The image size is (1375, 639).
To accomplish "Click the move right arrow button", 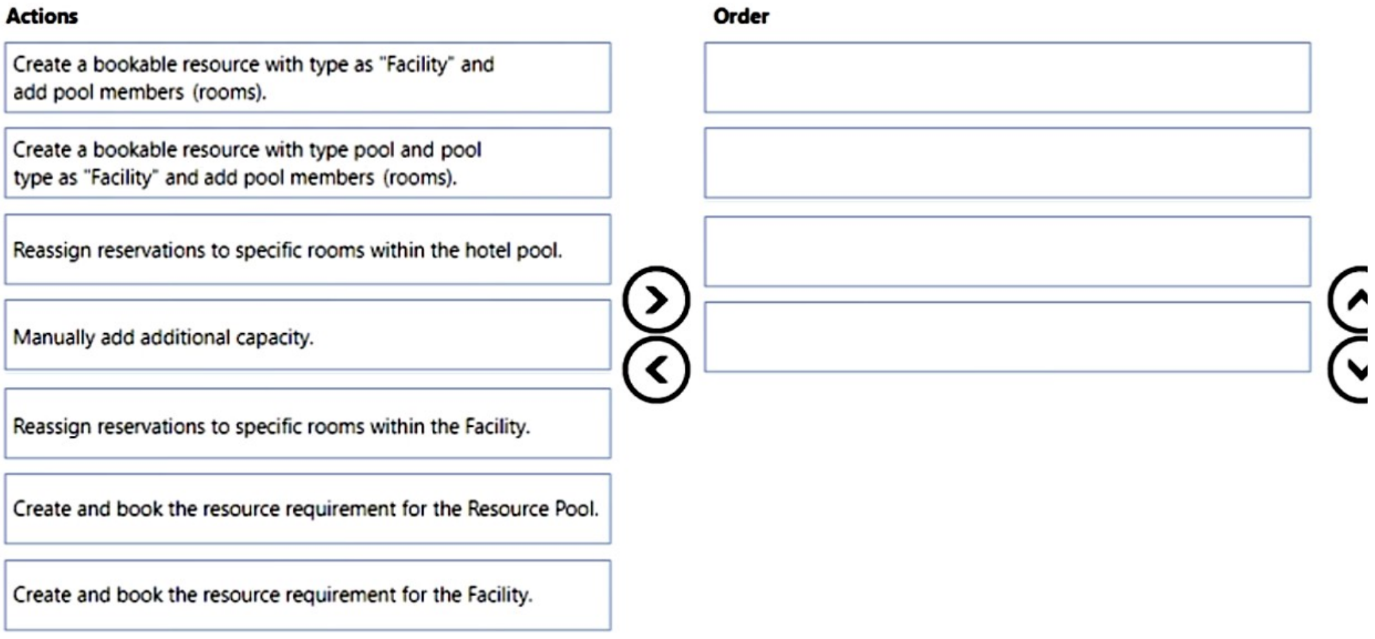I will (x=656, y=300).
